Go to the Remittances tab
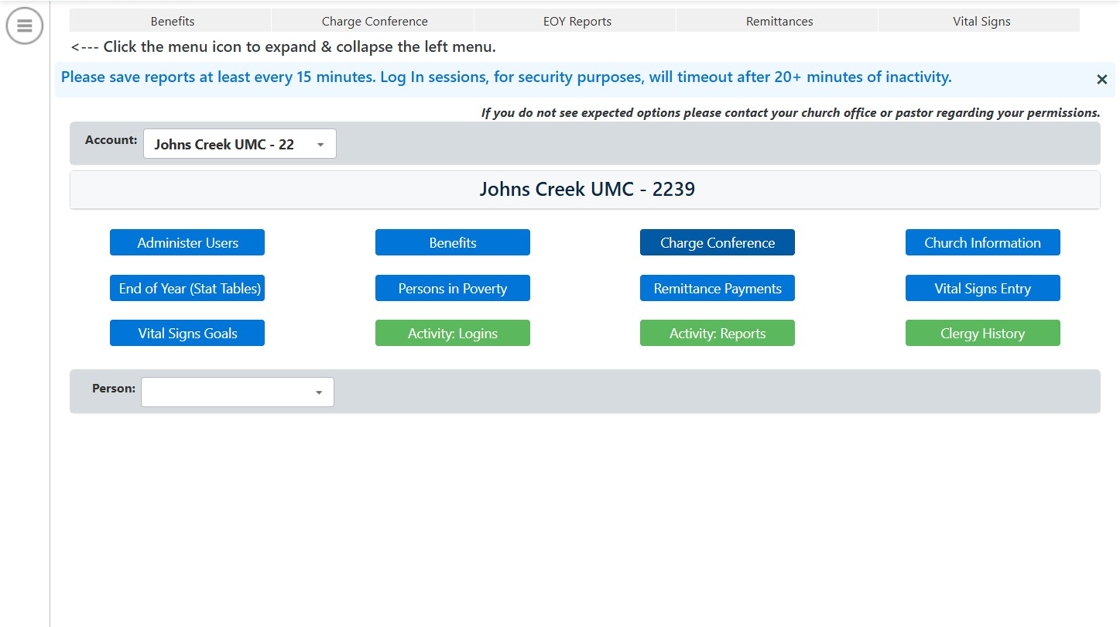Viewport: 1120px width, 627px height. pyautogui.click(x=779, y=21)
